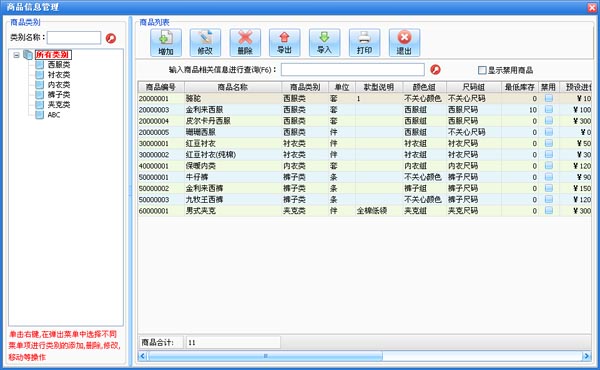Click the 退出 (exit) toolbar button

point(404,42)
